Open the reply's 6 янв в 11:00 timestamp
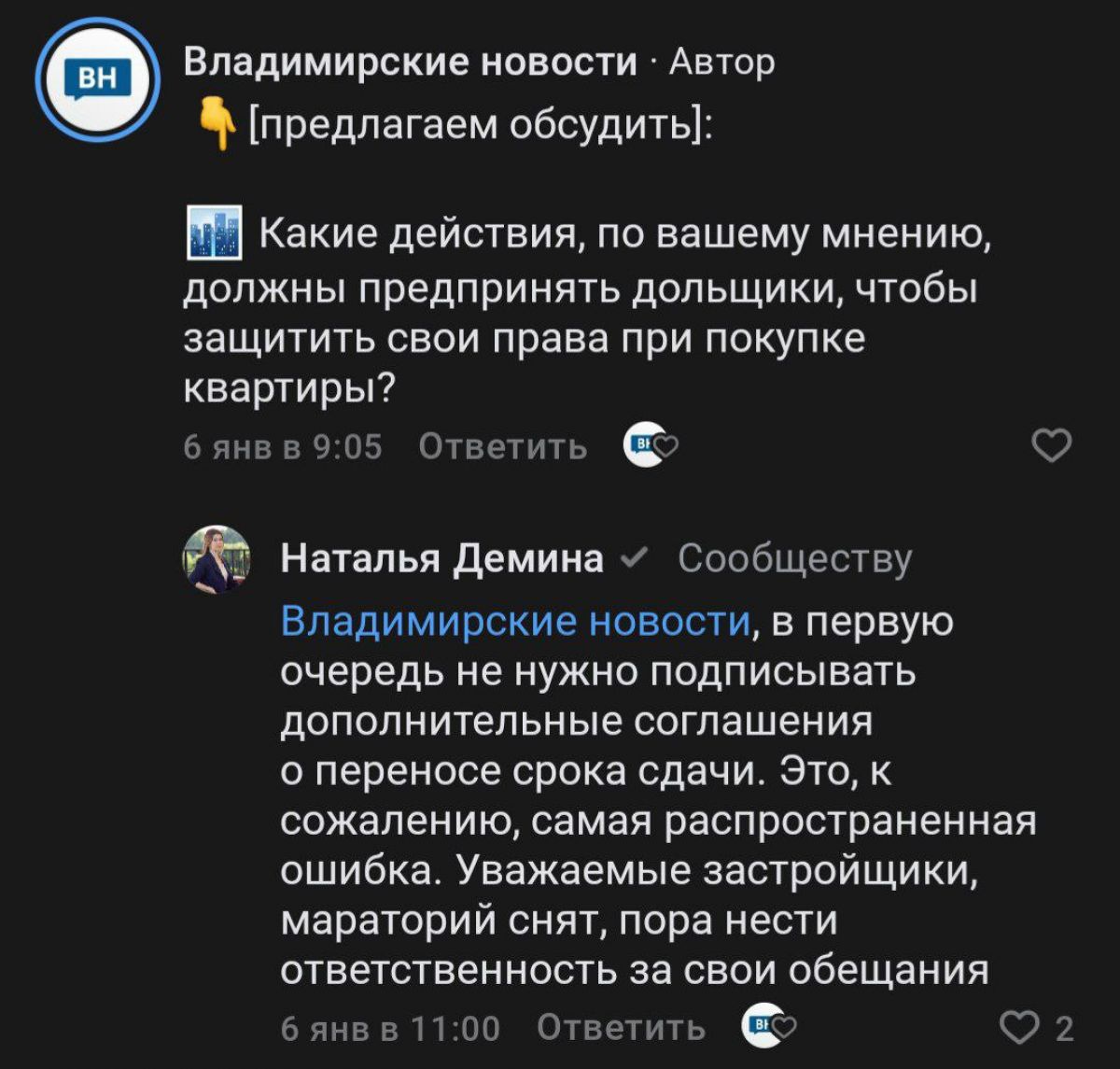 tap(390, 1028)
